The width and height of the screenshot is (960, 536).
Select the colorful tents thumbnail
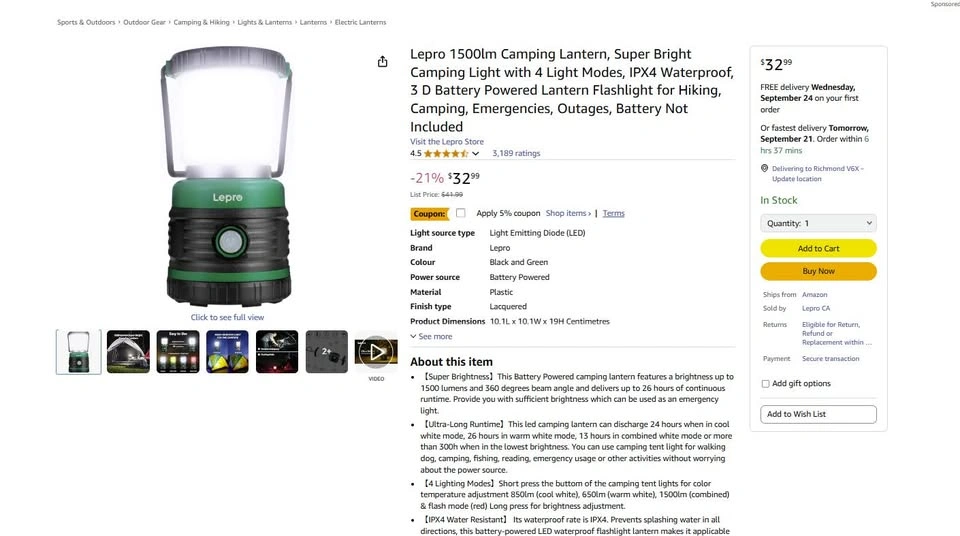[x=227, y=352]
